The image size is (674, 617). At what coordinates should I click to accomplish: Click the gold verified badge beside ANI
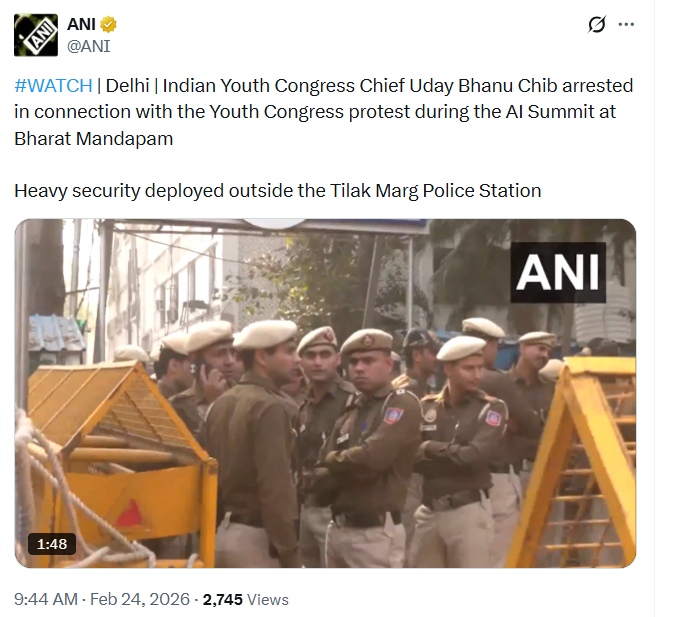pos(108,24)
